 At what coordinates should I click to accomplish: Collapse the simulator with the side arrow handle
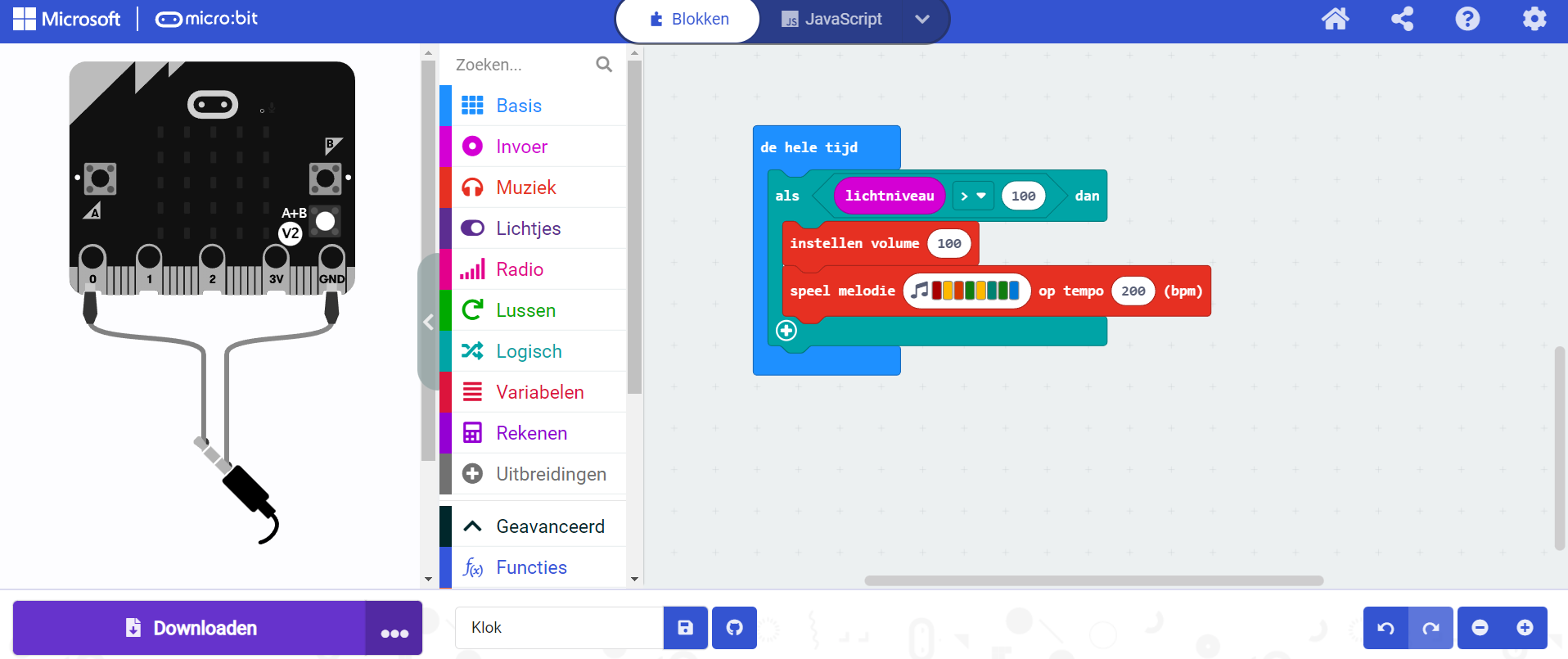click(x=428, y=322)
